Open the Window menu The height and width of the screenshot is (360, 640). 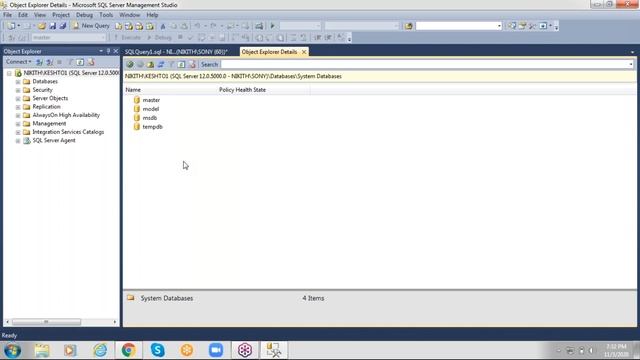click(129, 15)
